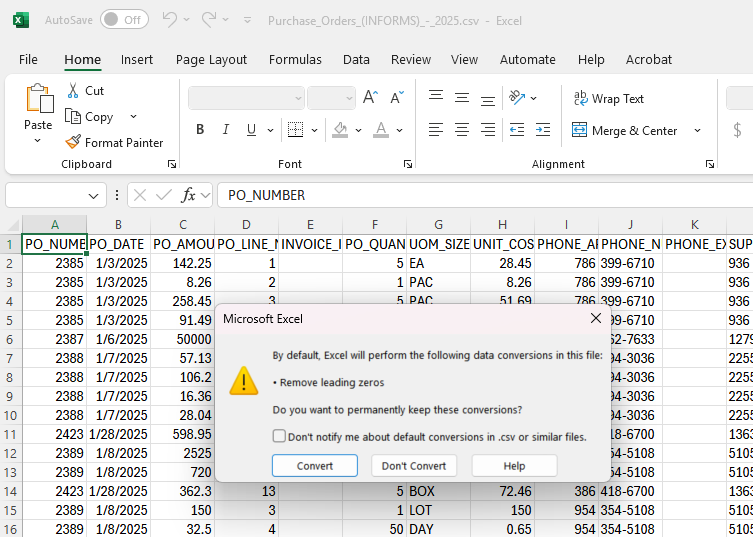Choose the Don't Convert button

point(414,466)
